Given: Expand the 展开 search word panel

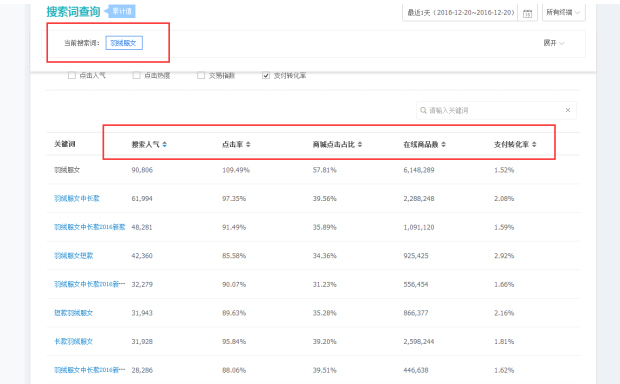Looking at the screenshot, I should pyautogui.click(x=554, y=43).
